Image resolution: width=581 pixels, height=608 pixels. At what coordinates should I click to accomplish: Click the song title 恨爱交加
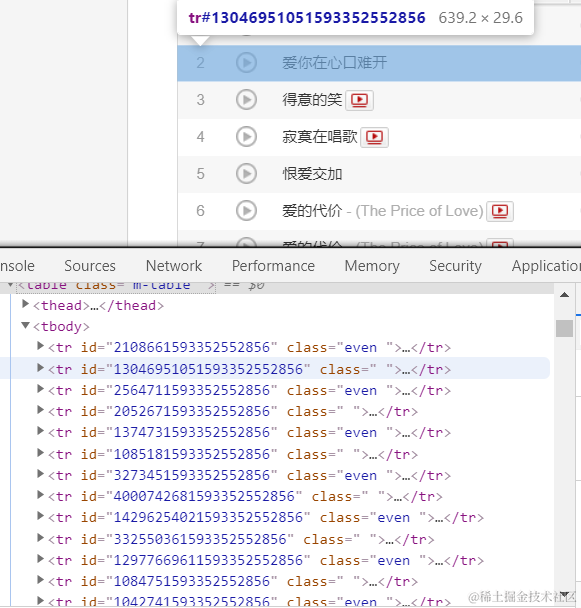[x=312, y=174]
